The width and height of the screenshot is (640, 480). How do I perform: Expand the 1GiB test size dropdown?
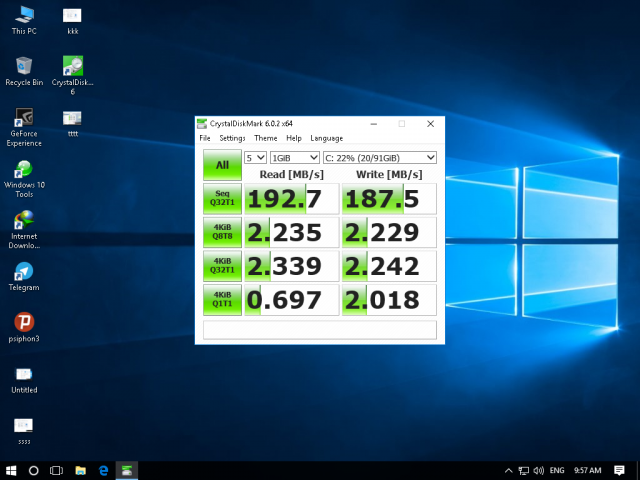(295, 158)
